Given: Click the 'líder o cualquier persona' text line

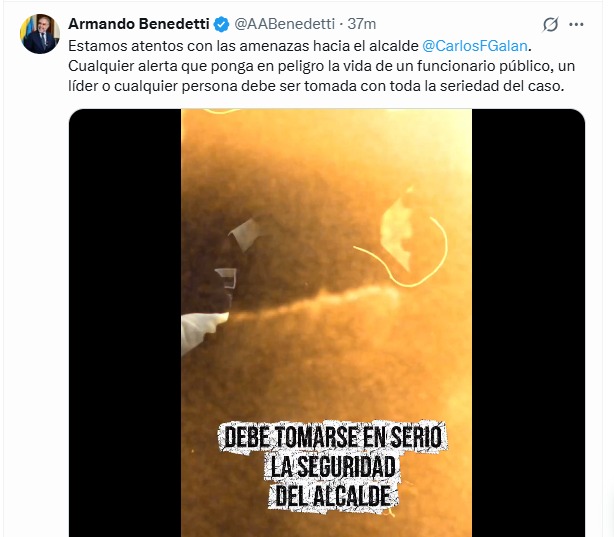Looking at the screenshot, I should coord(316,86).
